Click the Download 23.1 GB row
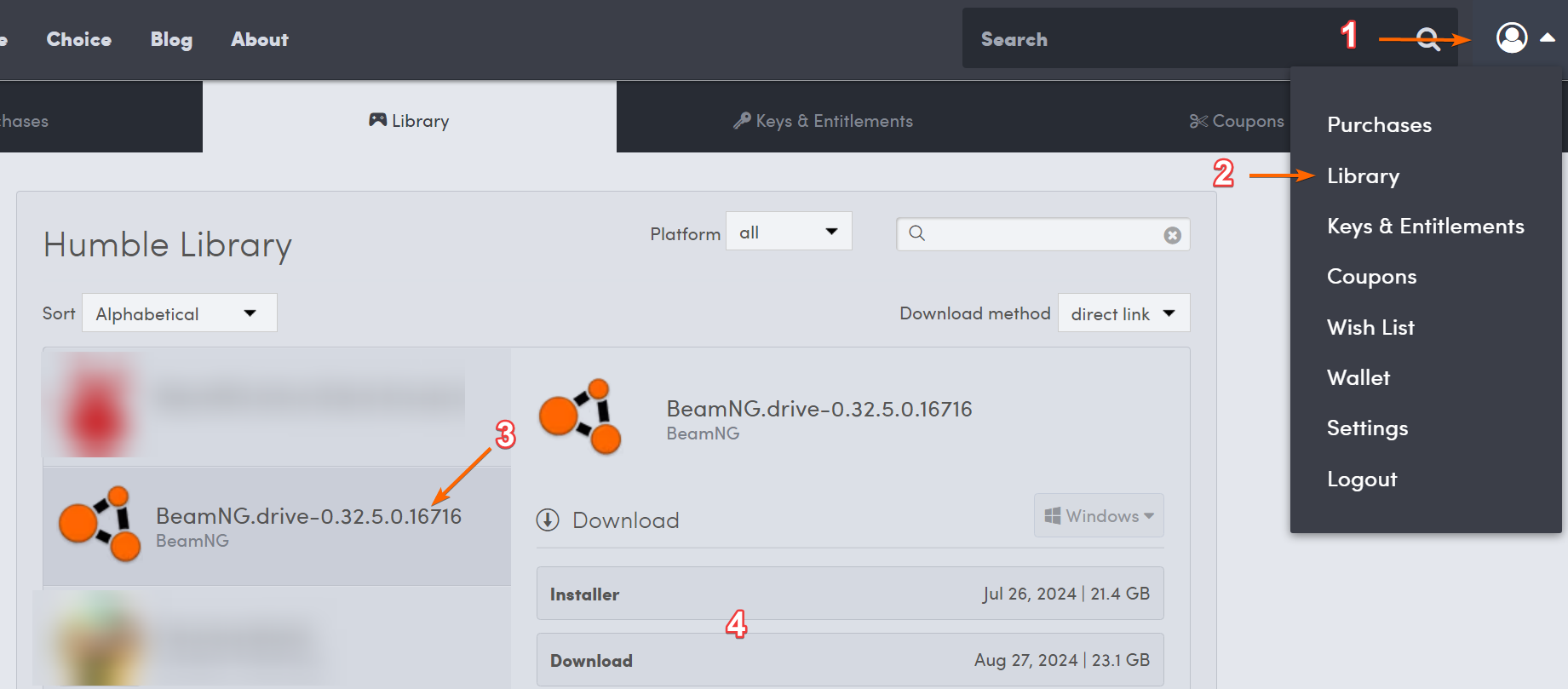 [x=850, y=660]
